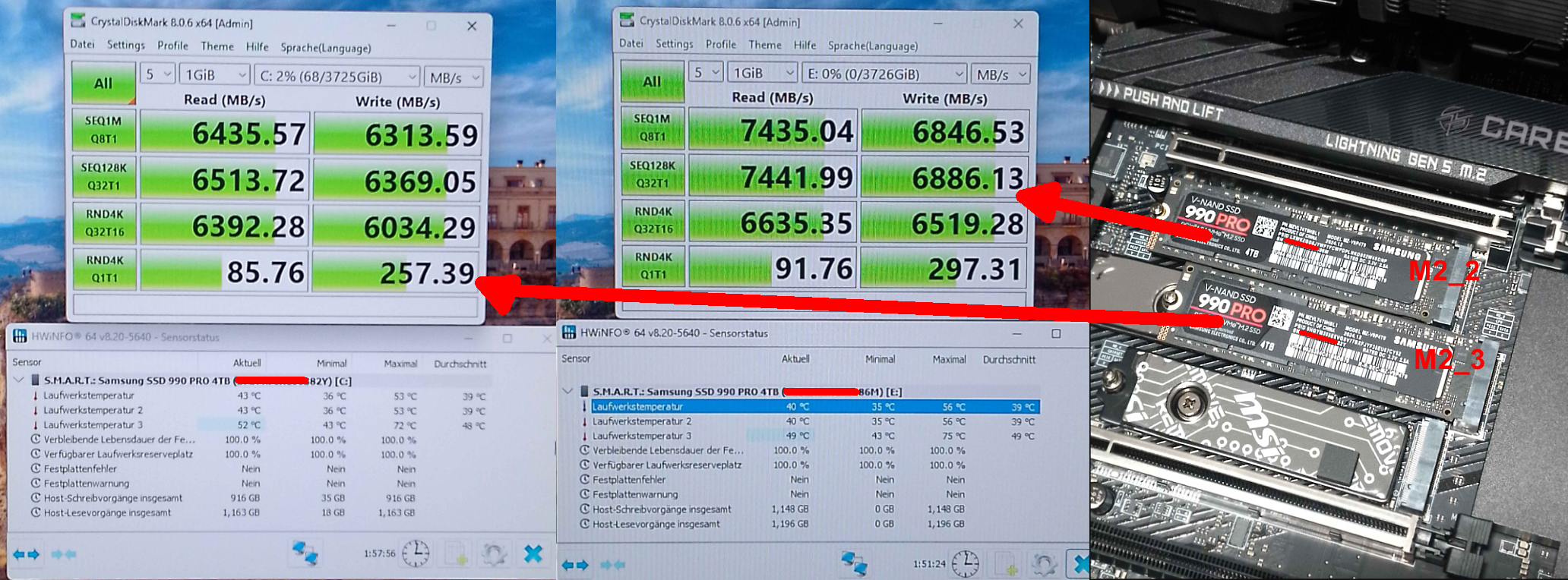This screenshot has width=1568, height=580.
Task: Start RND4K Q1T1 test on E: drive
Action: pyautogui.click(x=653, y=266)
